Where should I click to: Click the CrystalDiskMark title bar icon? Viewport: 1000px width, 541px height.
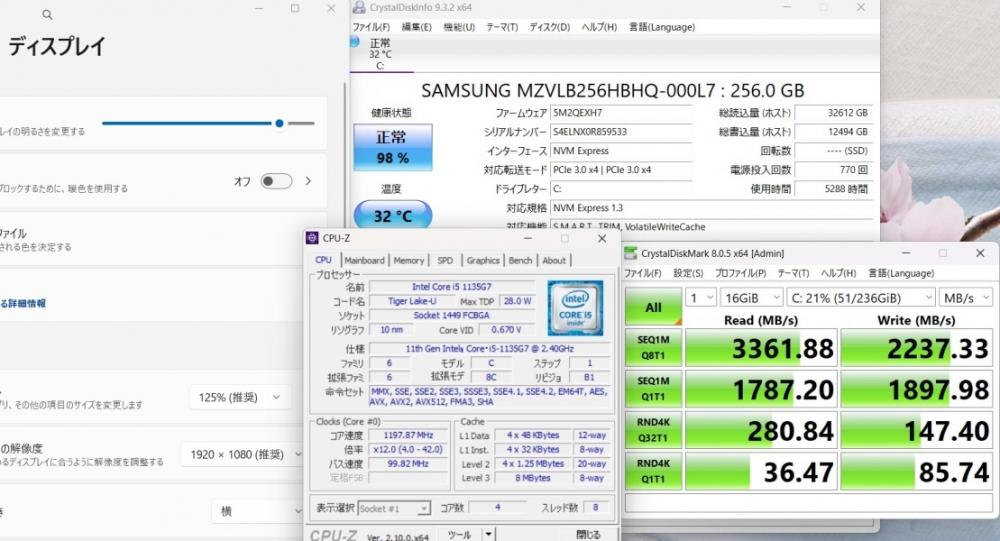(x=631, y=253)
